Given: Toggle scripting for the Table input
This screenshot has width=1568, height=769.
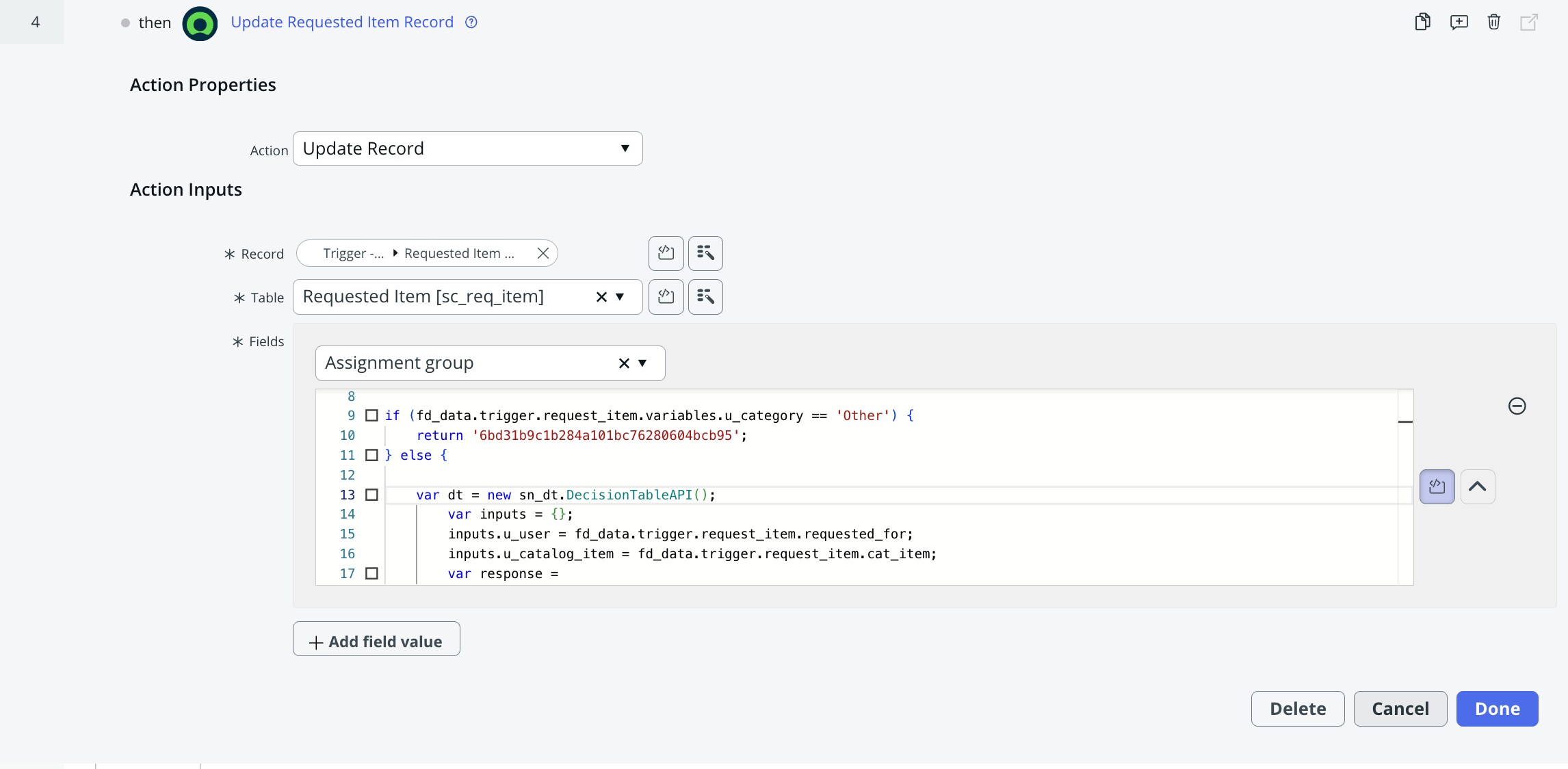Looking at the screenshot, I should pyautogui.click(x=666, y=297).
